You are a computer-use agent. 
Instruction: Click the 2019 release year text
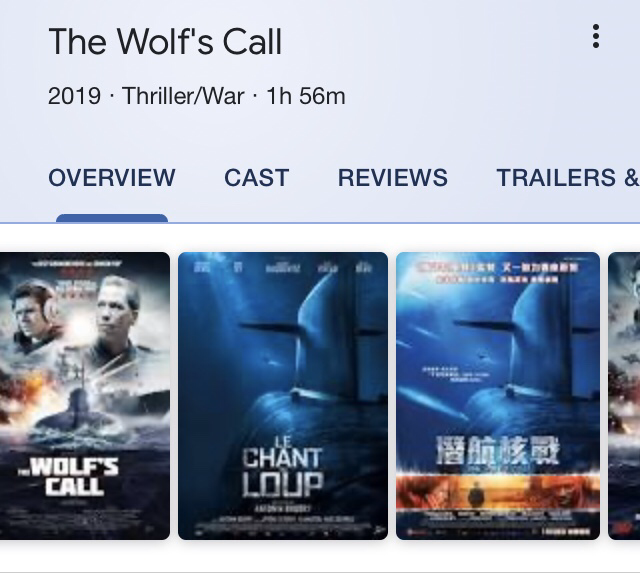[74, 96]
